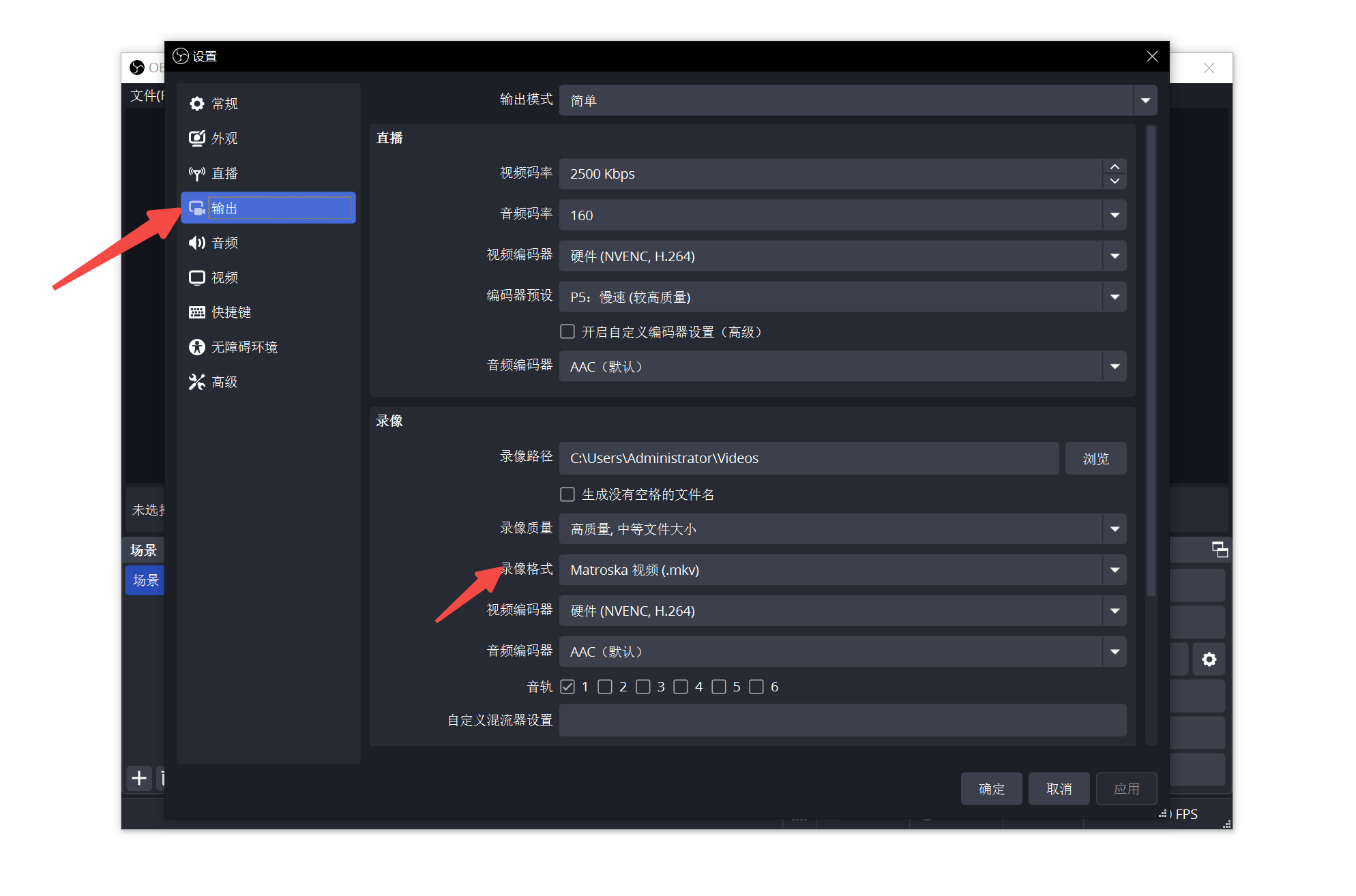Increase video bitrate with the up stepper
Screen dimensions: 1356x896
click(1115, 167)
